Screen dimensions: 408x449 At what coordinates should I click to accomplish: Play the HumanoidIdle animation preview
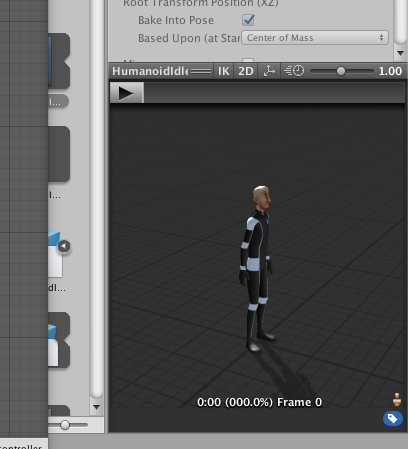point(127,93)
